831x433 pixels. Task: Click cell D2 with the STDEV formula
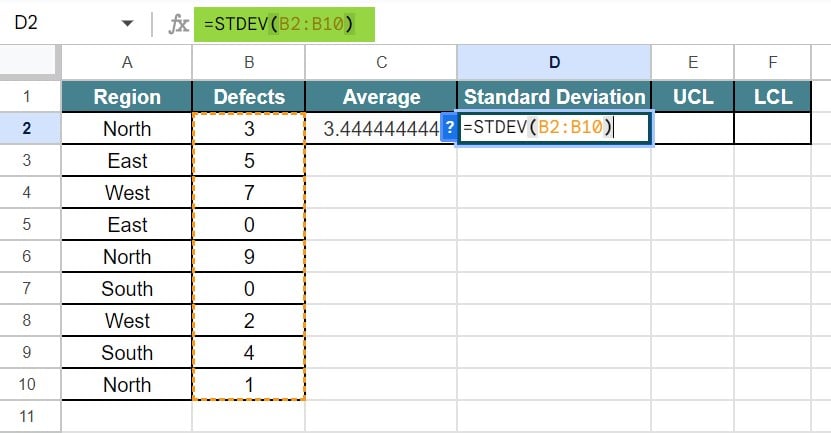(554, 128)
